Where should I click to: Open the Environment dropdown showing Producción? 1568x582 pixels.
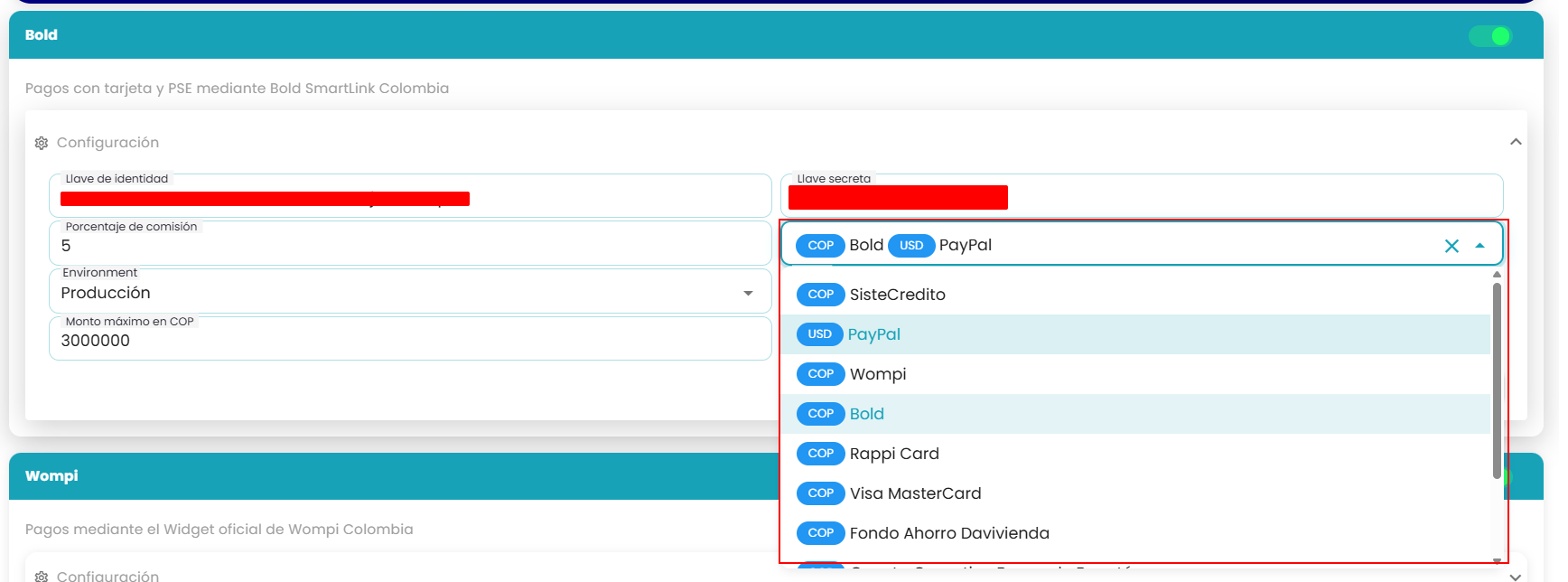coord(410,291)
